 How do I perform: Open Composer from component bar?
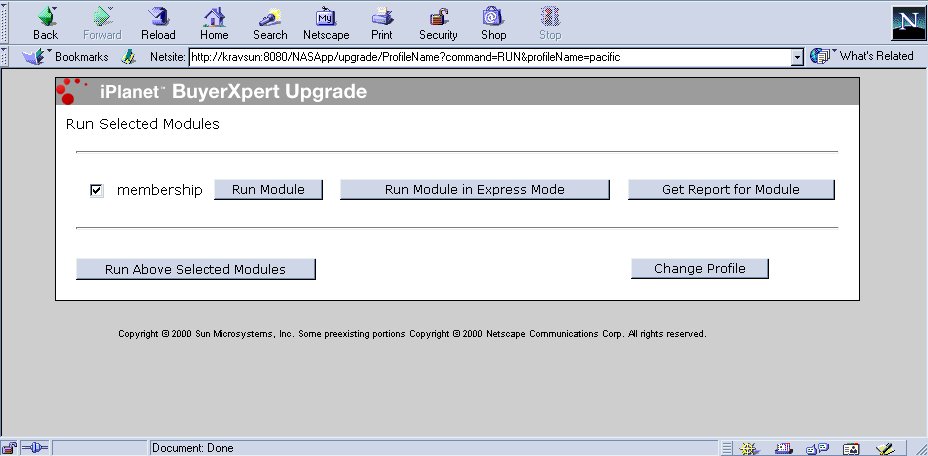[x=885, y=449]
